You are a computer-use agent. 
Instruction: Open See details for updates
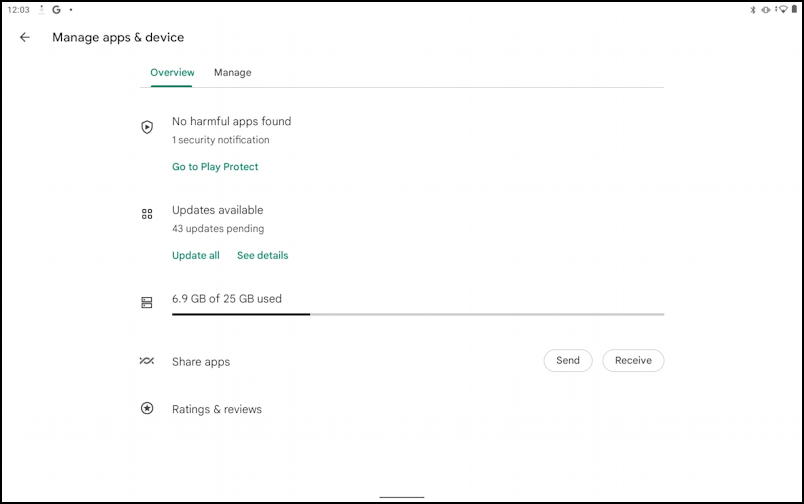click(263, 255)
